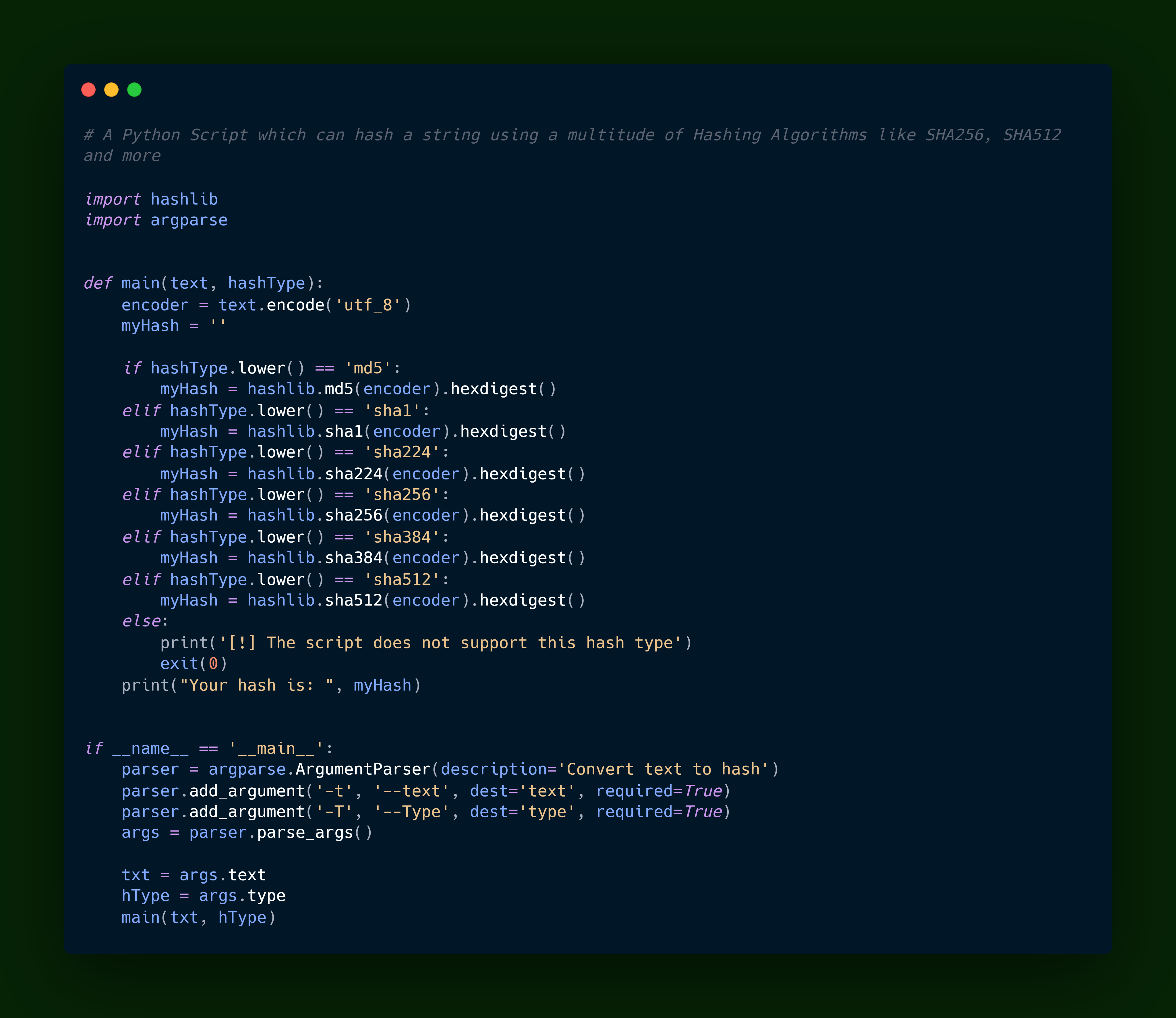Click the green maximize dot

(135, 90)
